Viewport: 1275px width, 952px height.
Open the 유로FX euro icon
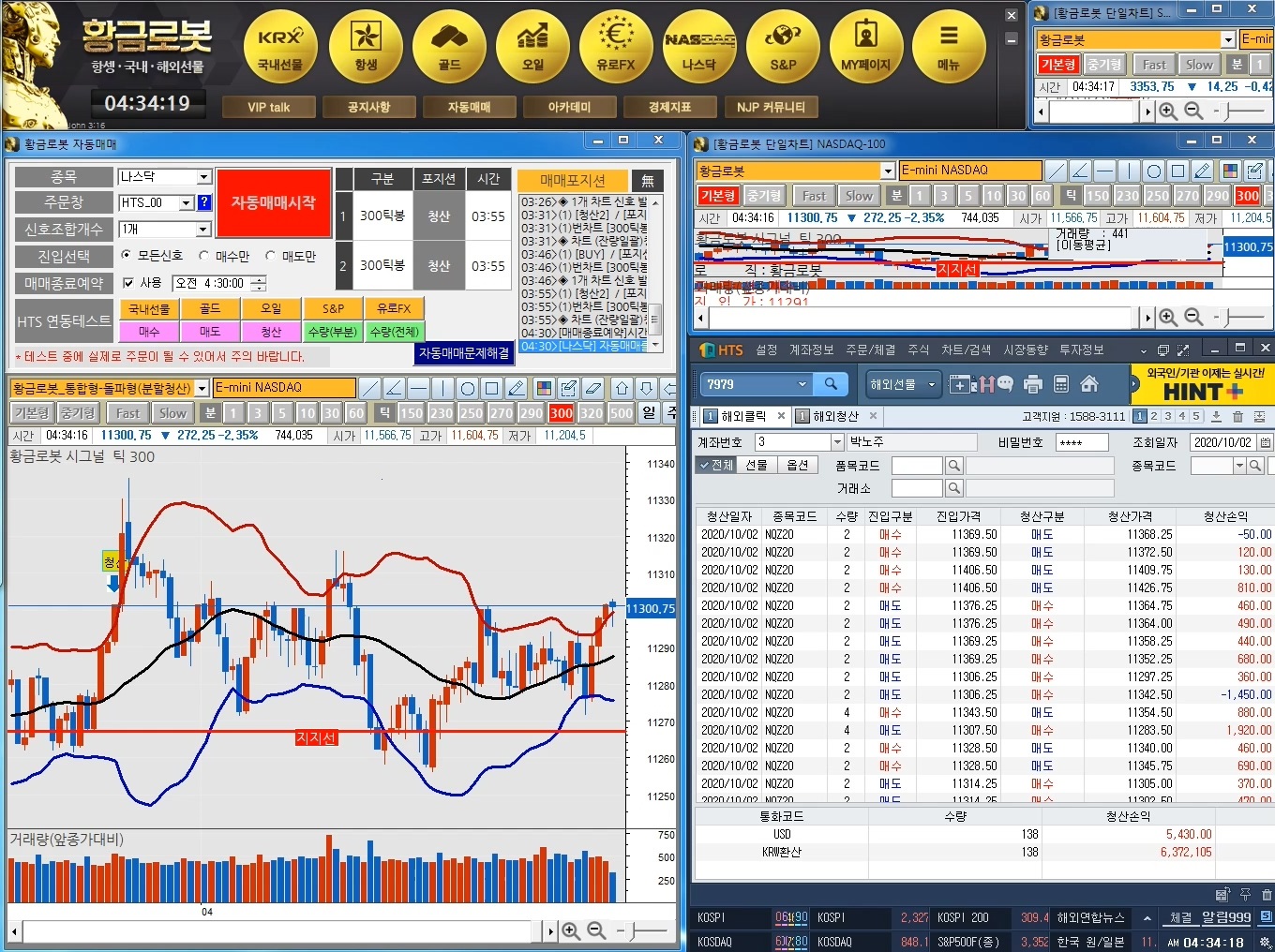click(616, 47)
